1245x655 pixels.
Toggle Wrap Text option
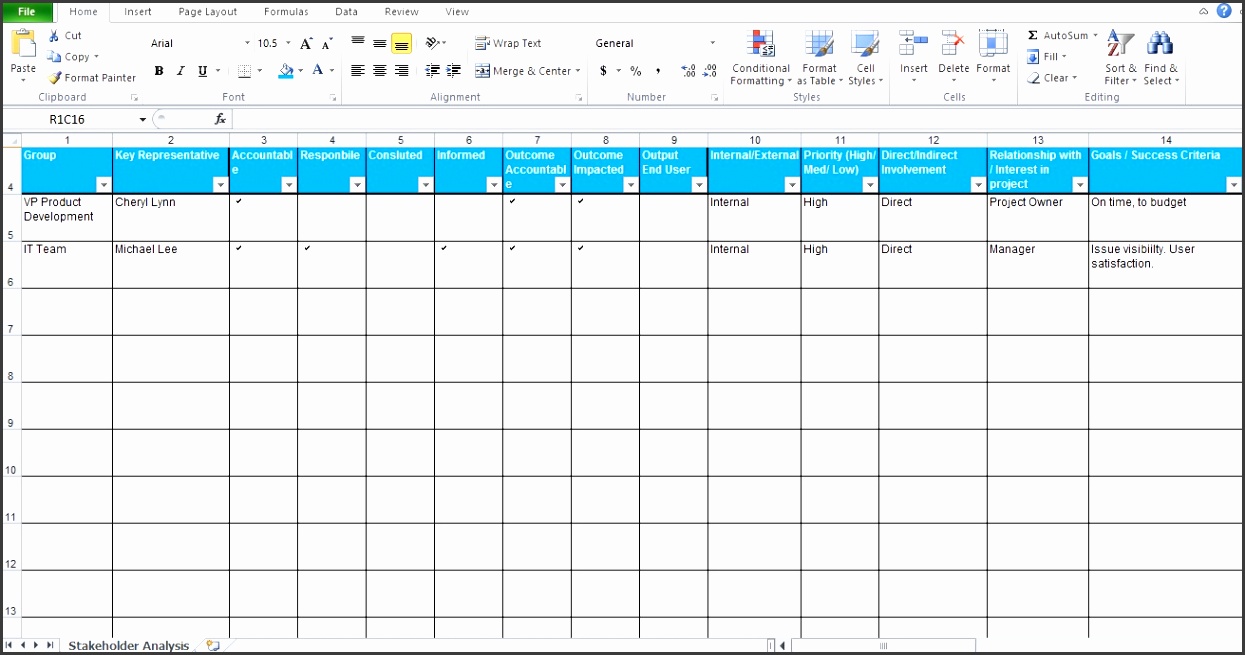click(x=508, y=43)
